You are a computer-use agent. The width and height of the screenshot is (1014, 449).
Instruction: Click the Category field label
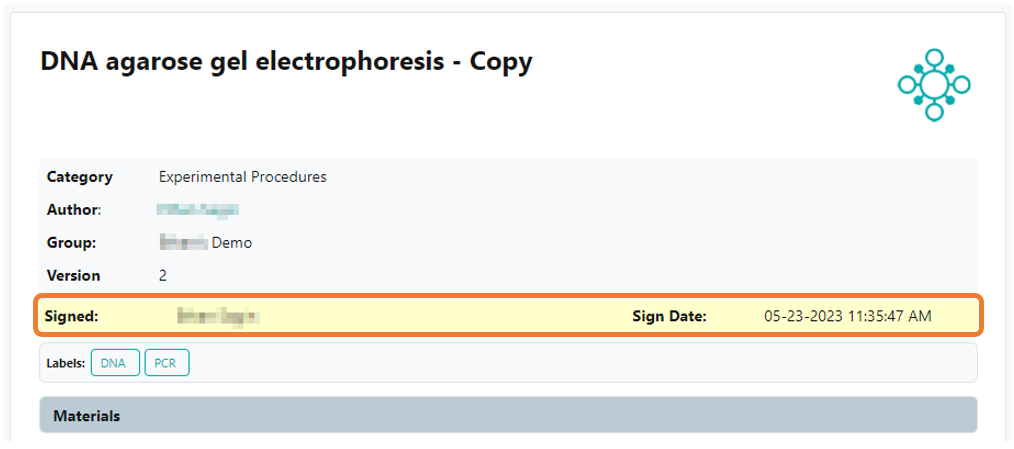coord(80,177)
